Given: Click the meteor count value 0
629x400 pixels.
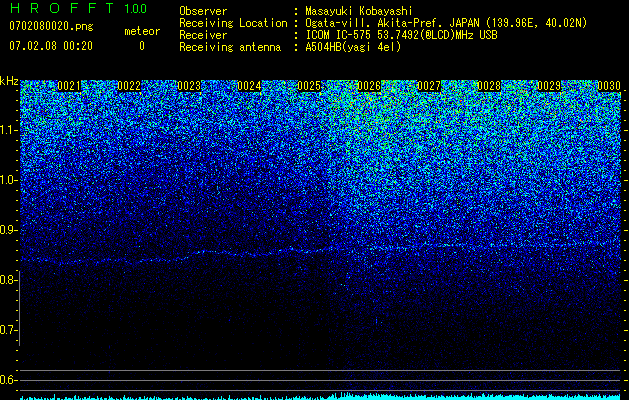Looking at the screenshot, I should pyautogui.click(x=142, y=46).
